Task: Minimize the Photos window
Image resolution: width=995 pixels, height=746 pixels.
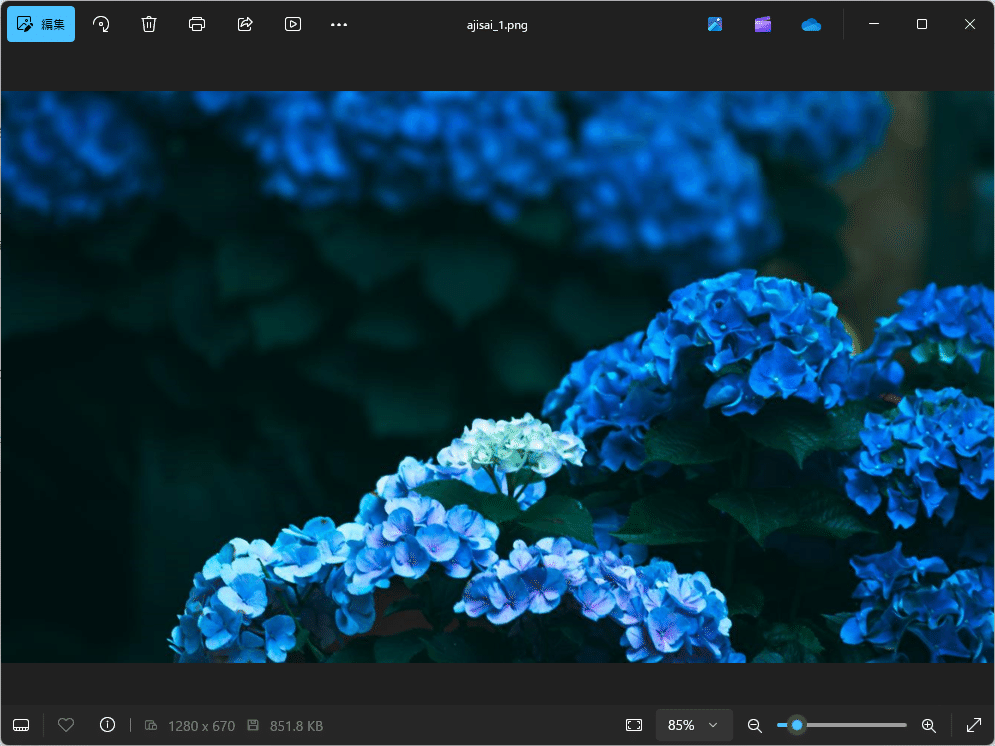Action: [874, 24]
